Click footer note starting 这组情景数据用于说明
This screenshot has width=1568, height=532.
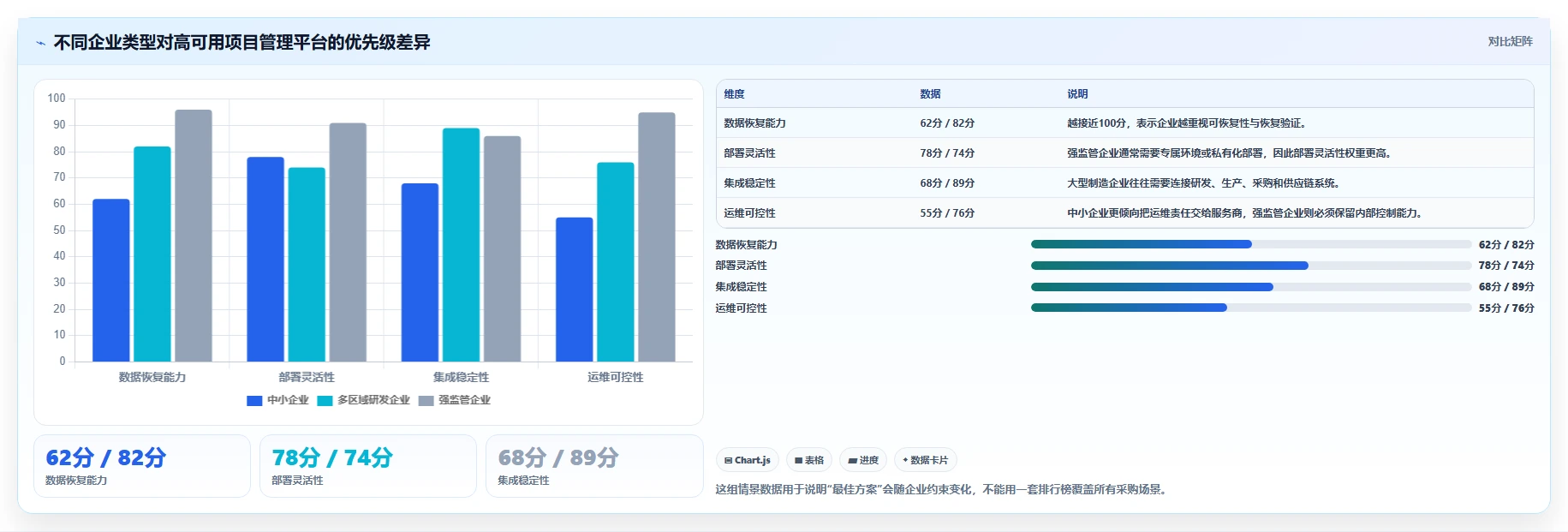(943, 490)
